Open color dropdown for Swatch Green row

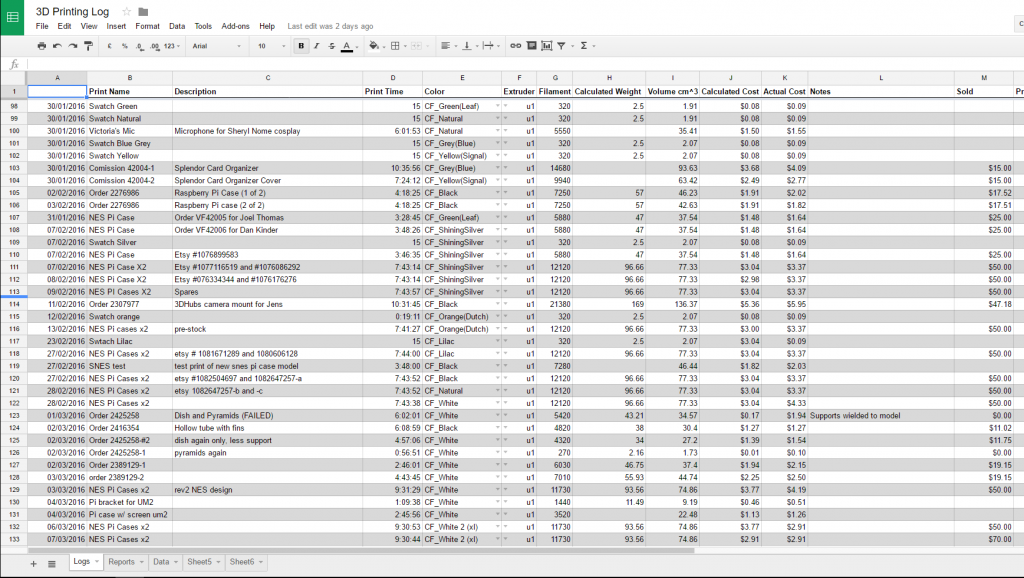(497, 106)
